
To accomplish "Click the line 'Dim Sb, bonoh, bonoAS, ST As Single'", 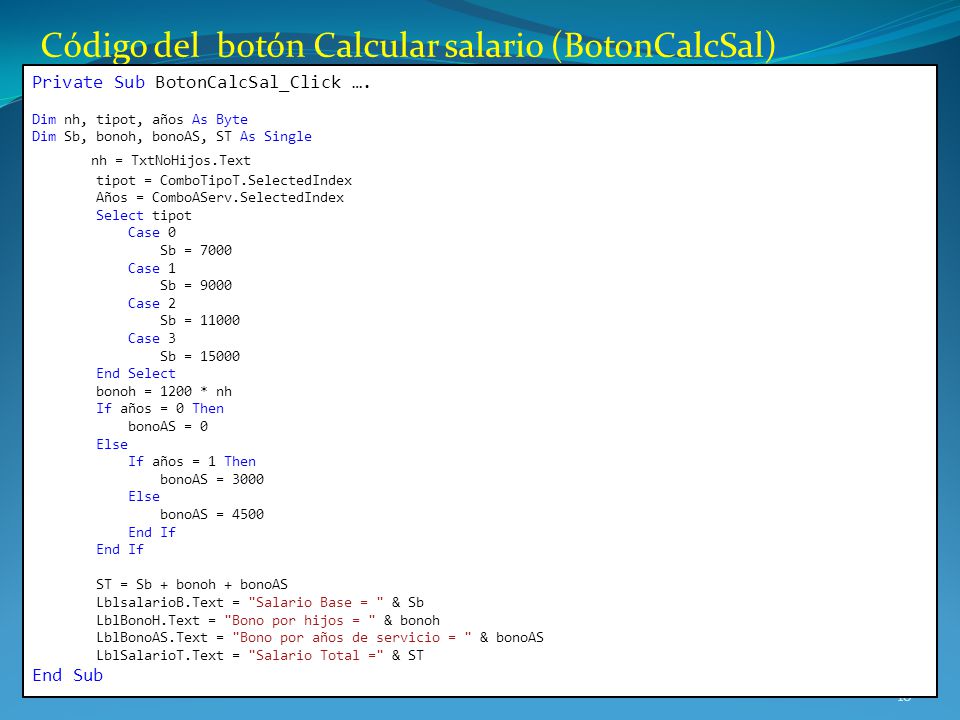I will click(171, 137).
